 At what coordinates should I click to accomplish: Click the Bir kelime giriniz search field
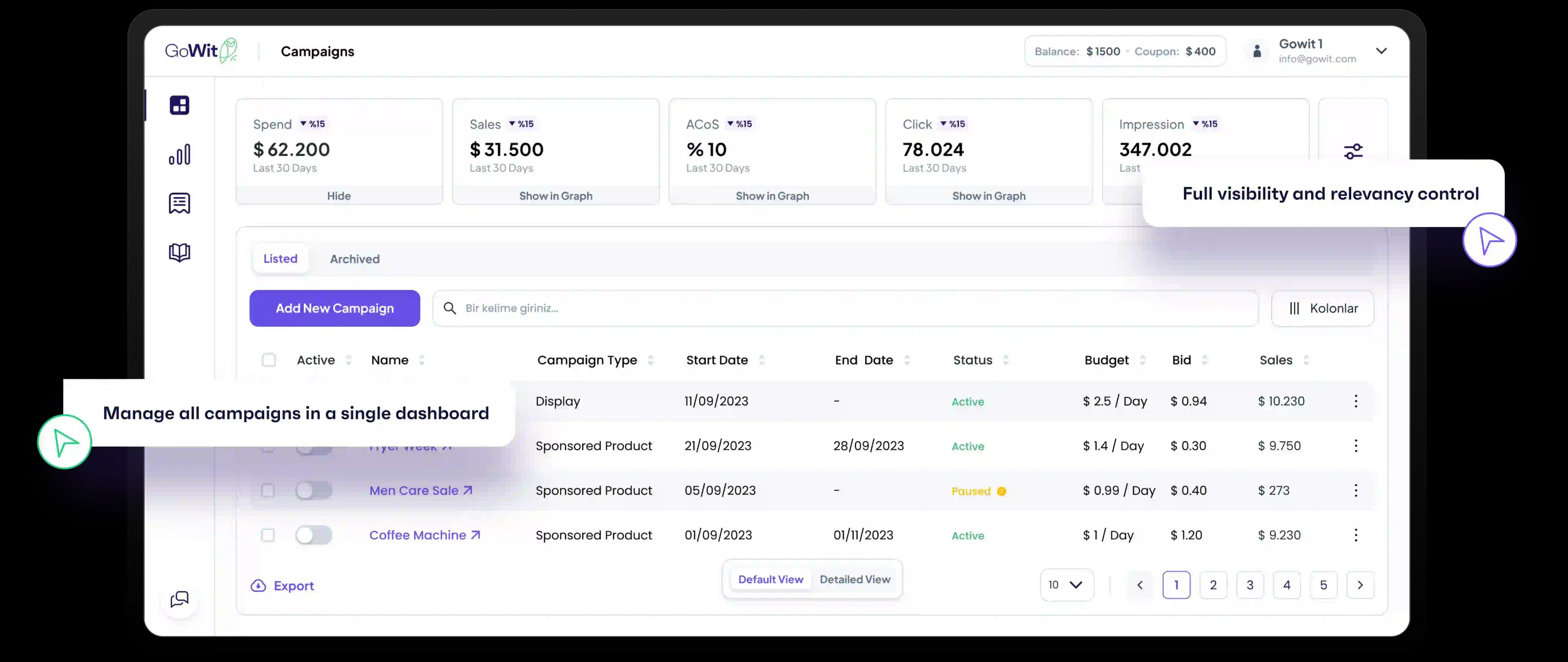pos(846,308)
